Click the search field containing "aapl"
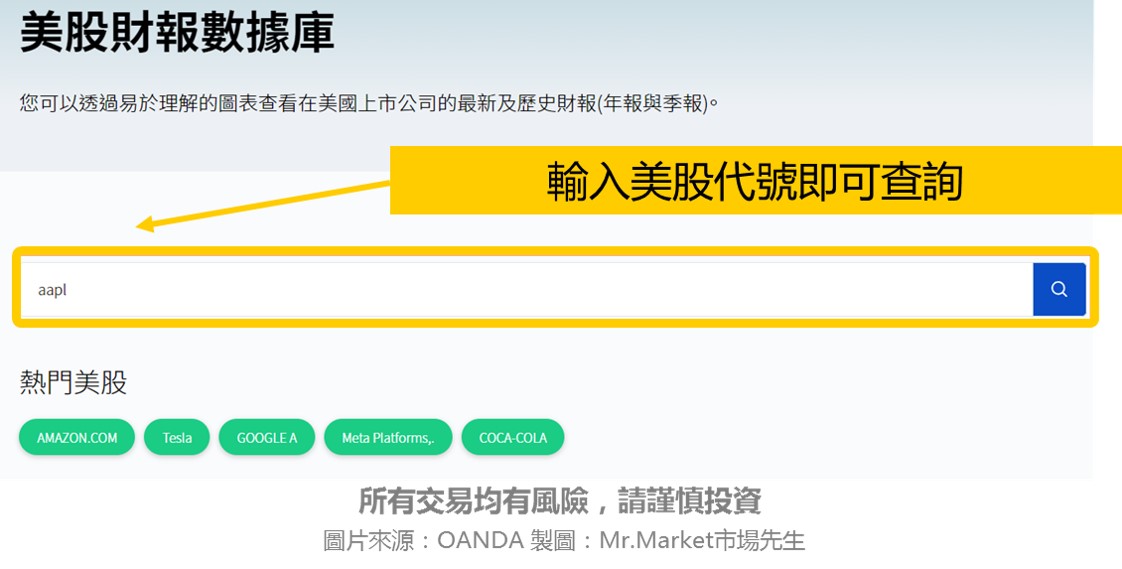Screen dimensions: 1122x569 tap(527, 289)
